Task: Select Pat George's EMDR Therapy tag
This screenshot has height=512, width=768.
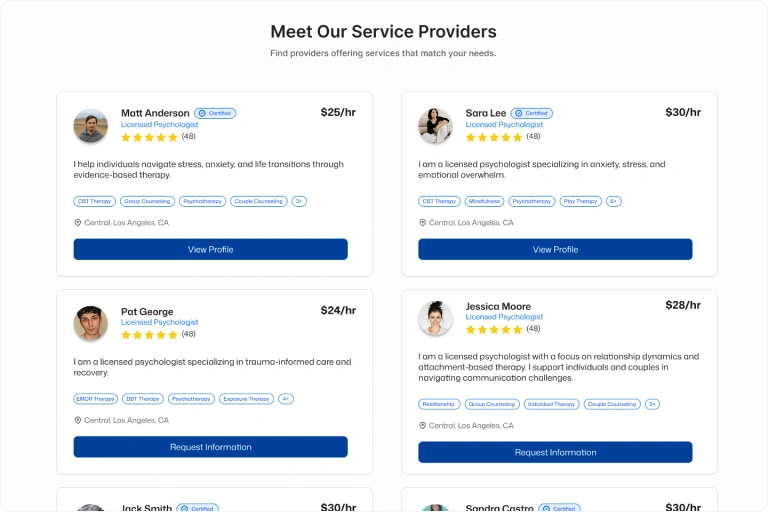Action: (x=96, y=399)
